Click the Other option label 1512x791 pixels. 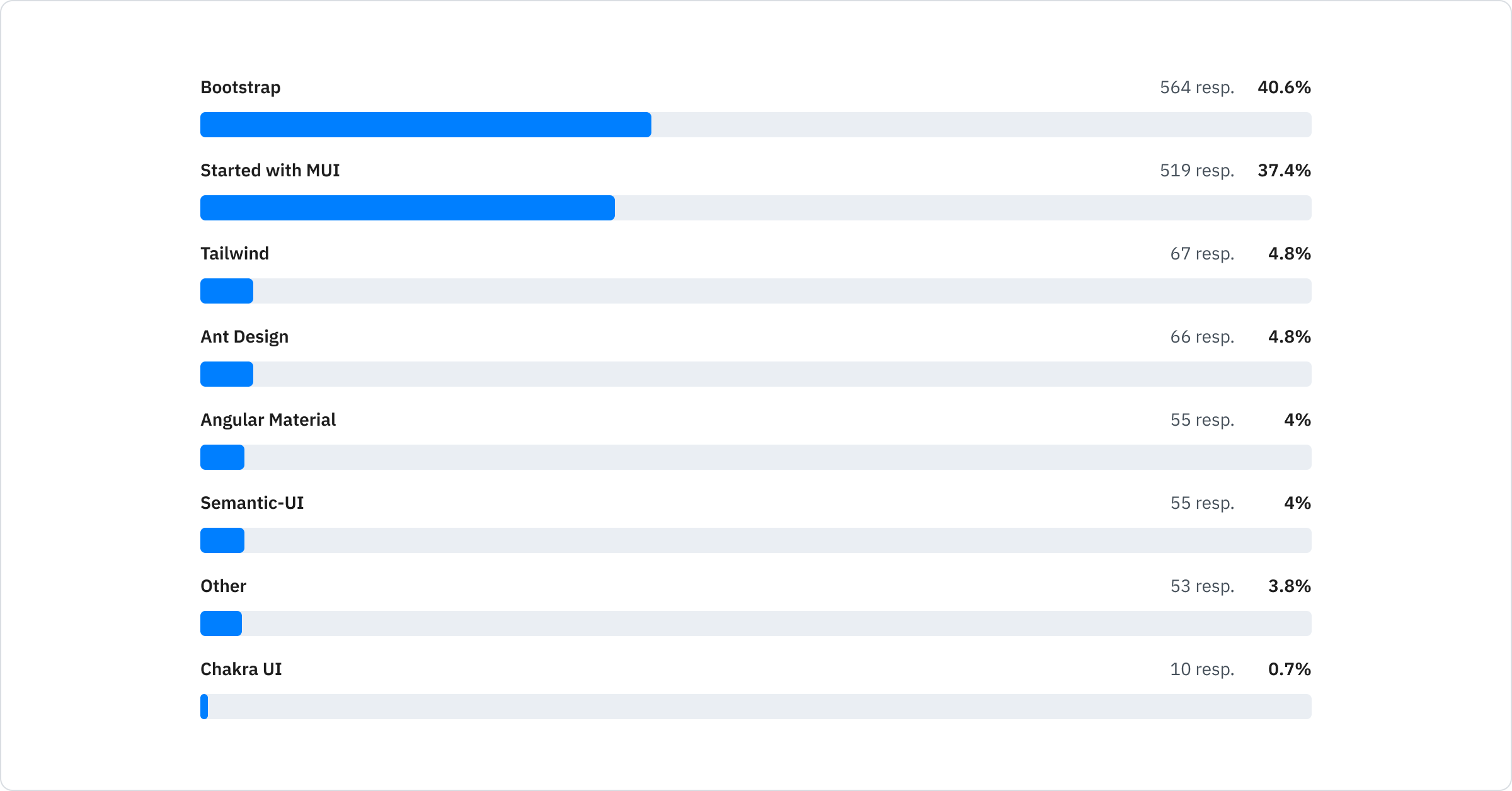click(223, 586)
